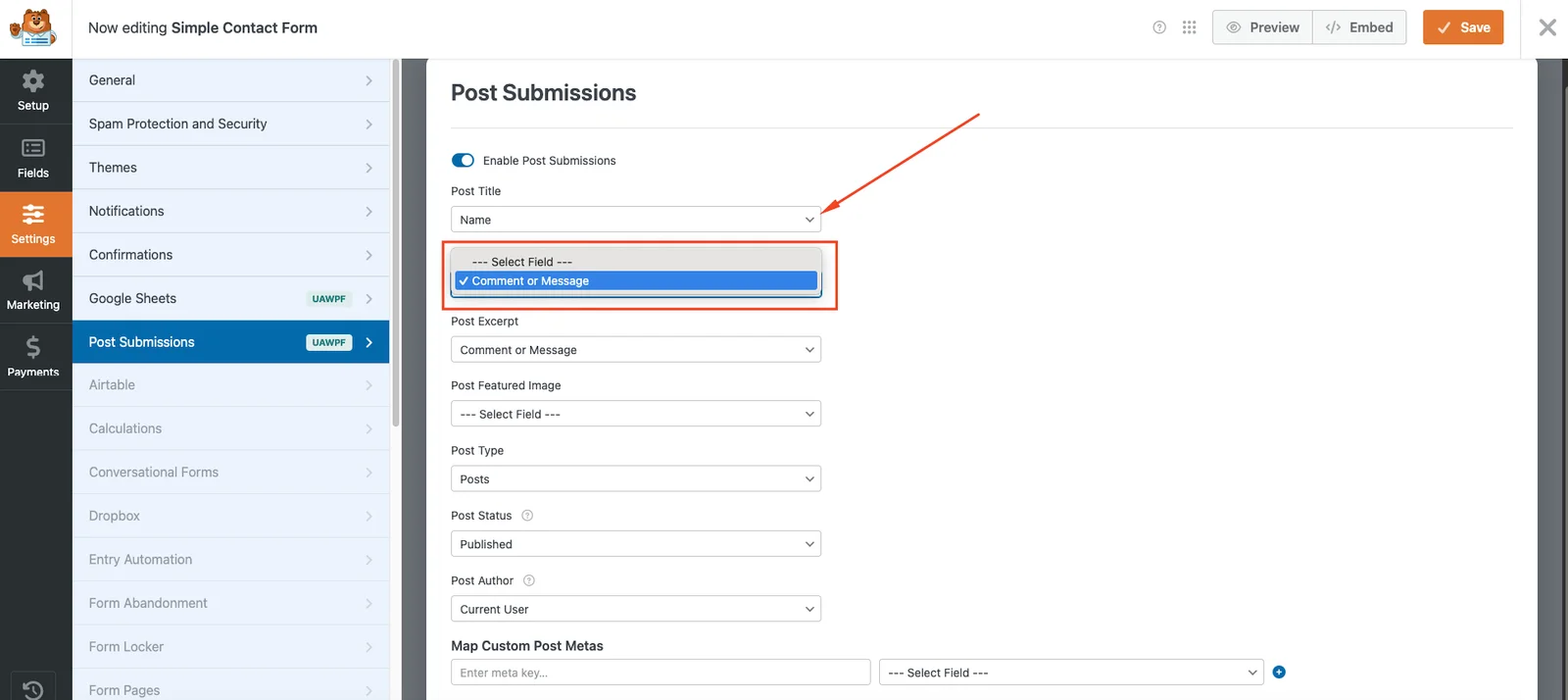Choose "--- Select Field ---" option in open list

(x=522, y=262)
